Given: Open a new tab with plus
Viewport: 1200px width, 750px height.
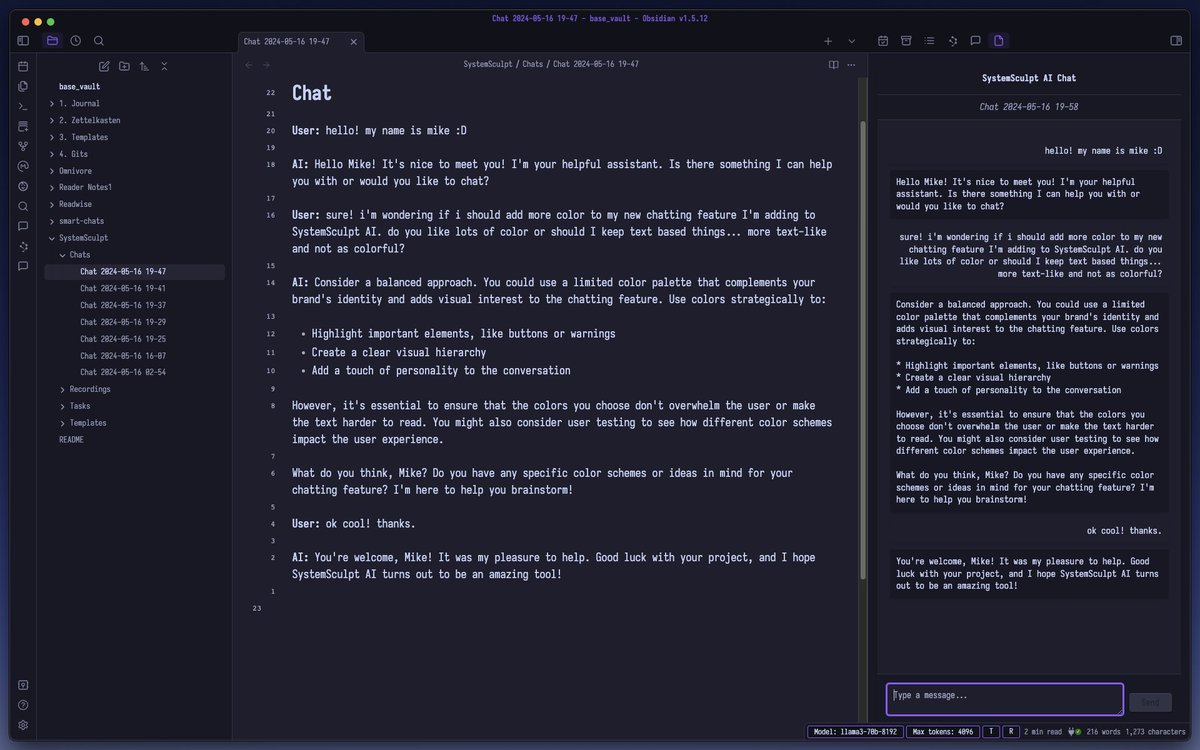Looking at the screenshot, I should (x=828, y=41).
